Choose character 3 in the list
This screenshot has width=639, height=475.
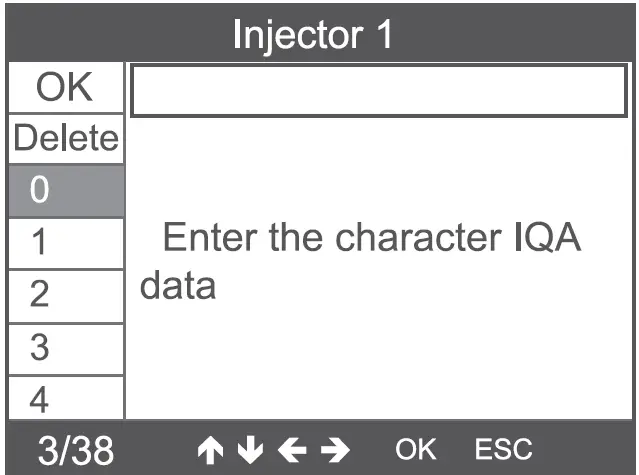click(x=64, y=347)
